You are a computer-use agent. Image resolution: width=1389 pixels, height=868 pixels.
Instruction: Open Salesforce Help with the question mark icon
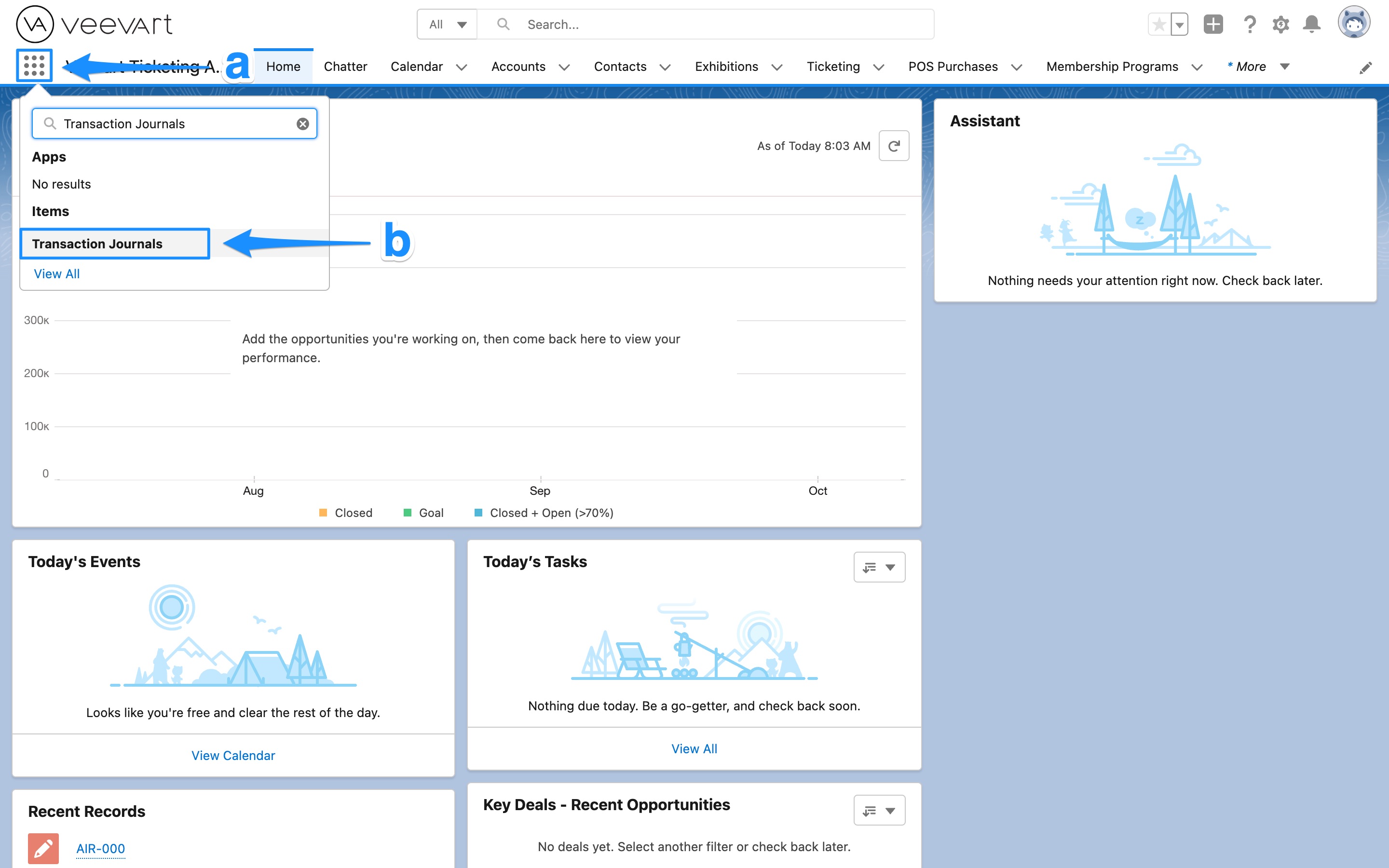[x=1250, y=24]
